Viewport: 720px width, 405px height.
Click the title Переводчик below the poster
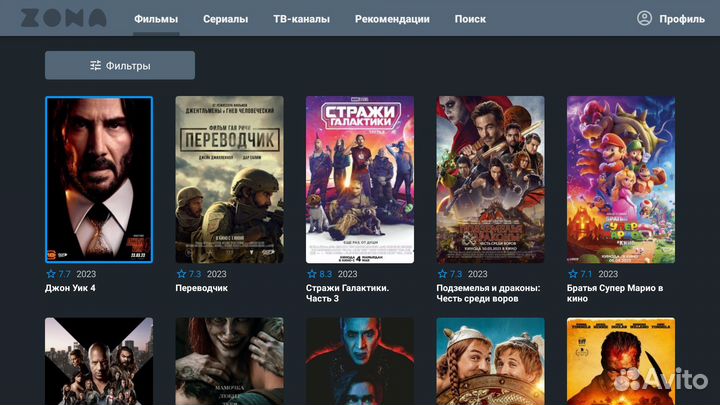tap(202, 288)
